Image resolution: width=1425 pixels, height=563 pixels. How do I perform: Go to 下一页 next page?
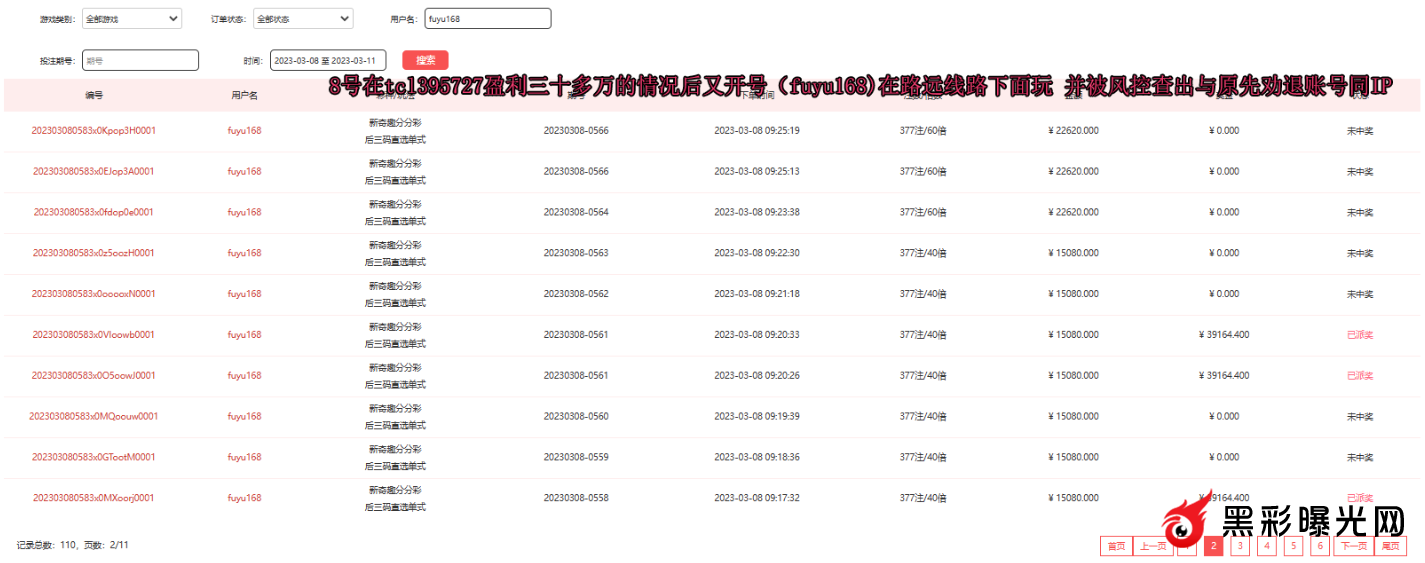tap(1354, 546)
